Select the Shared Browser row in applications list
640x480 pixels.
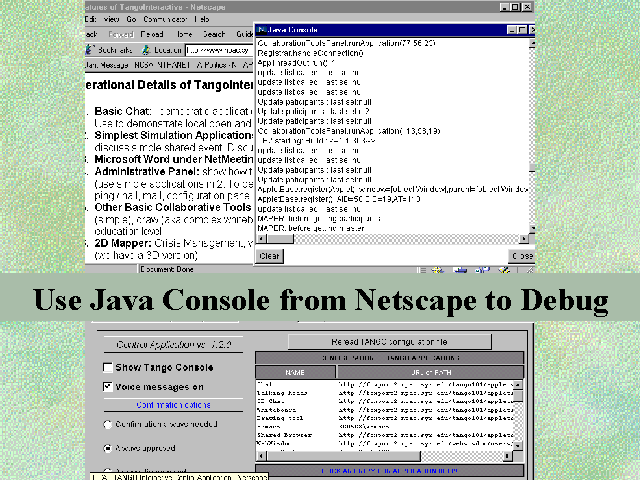[384, 435]
